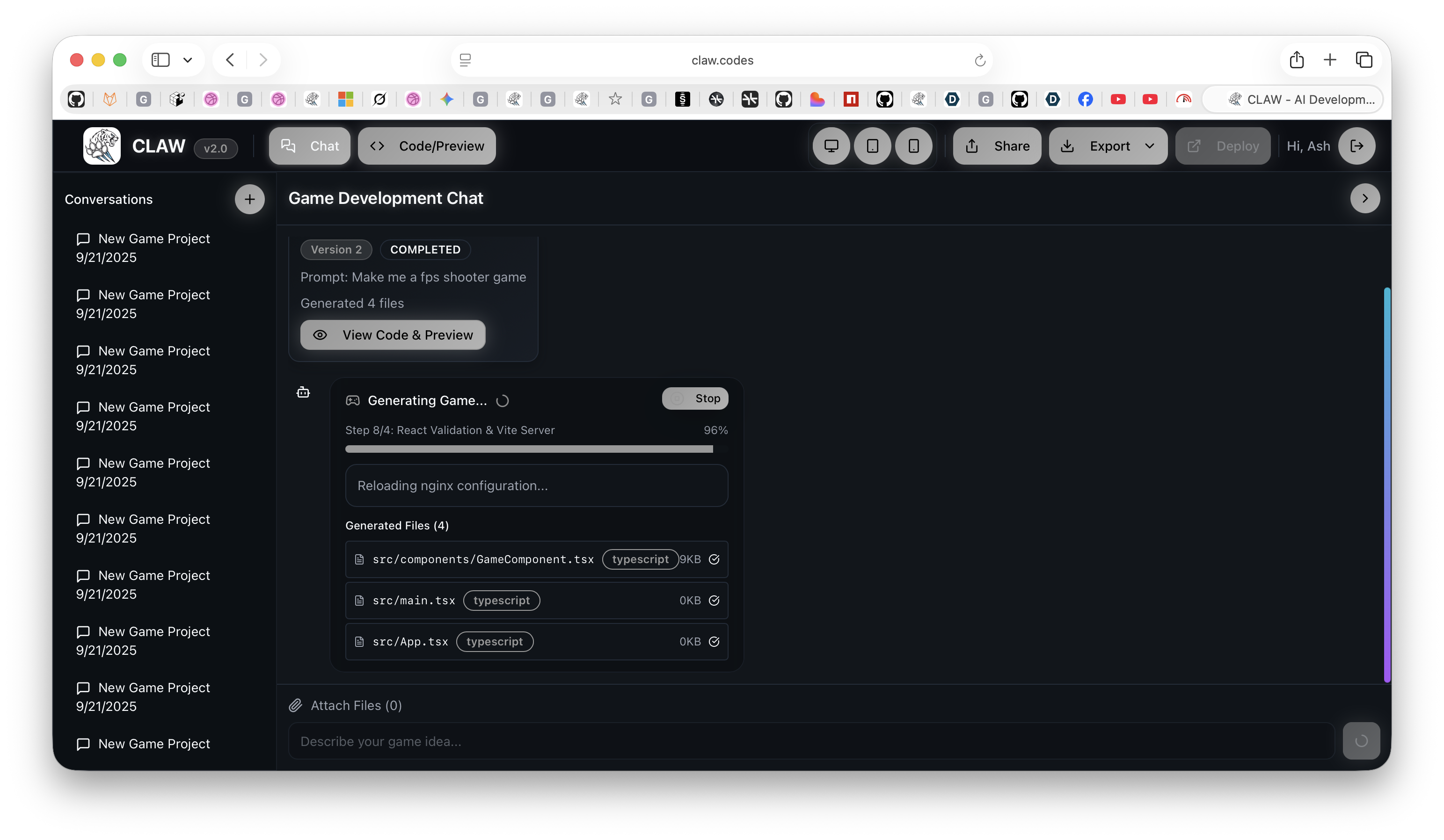The image size is (1444, 840).
Task: Click the desktop preview device icon
Action: (x=831, y=146)
